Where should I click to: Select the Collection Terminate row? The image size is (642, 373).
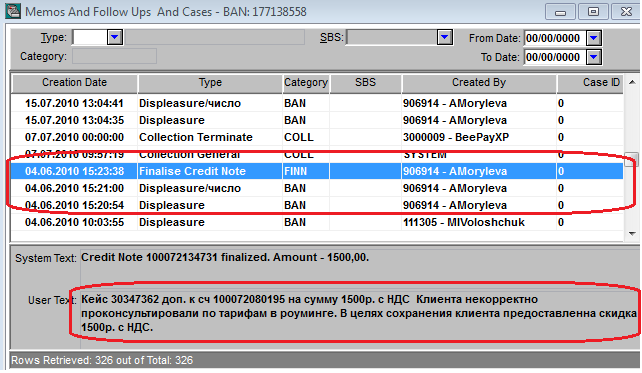click(x=317, y=137)
